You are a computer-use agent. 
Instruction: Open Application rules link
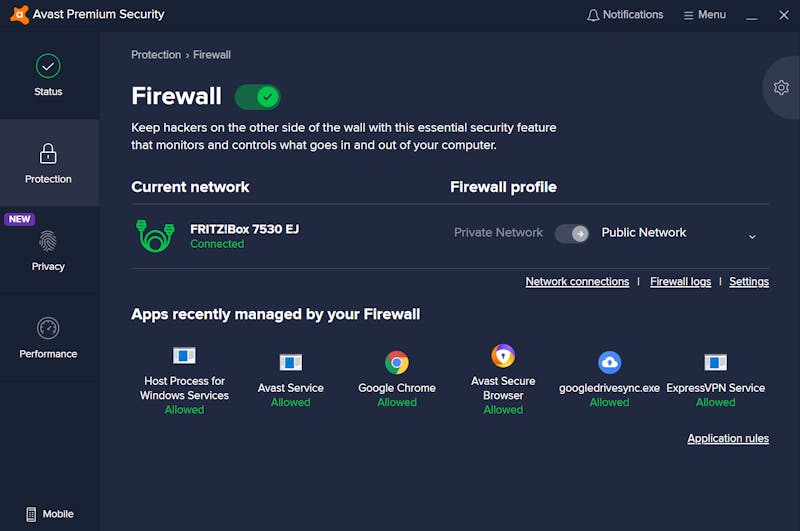tap(728, 439)
